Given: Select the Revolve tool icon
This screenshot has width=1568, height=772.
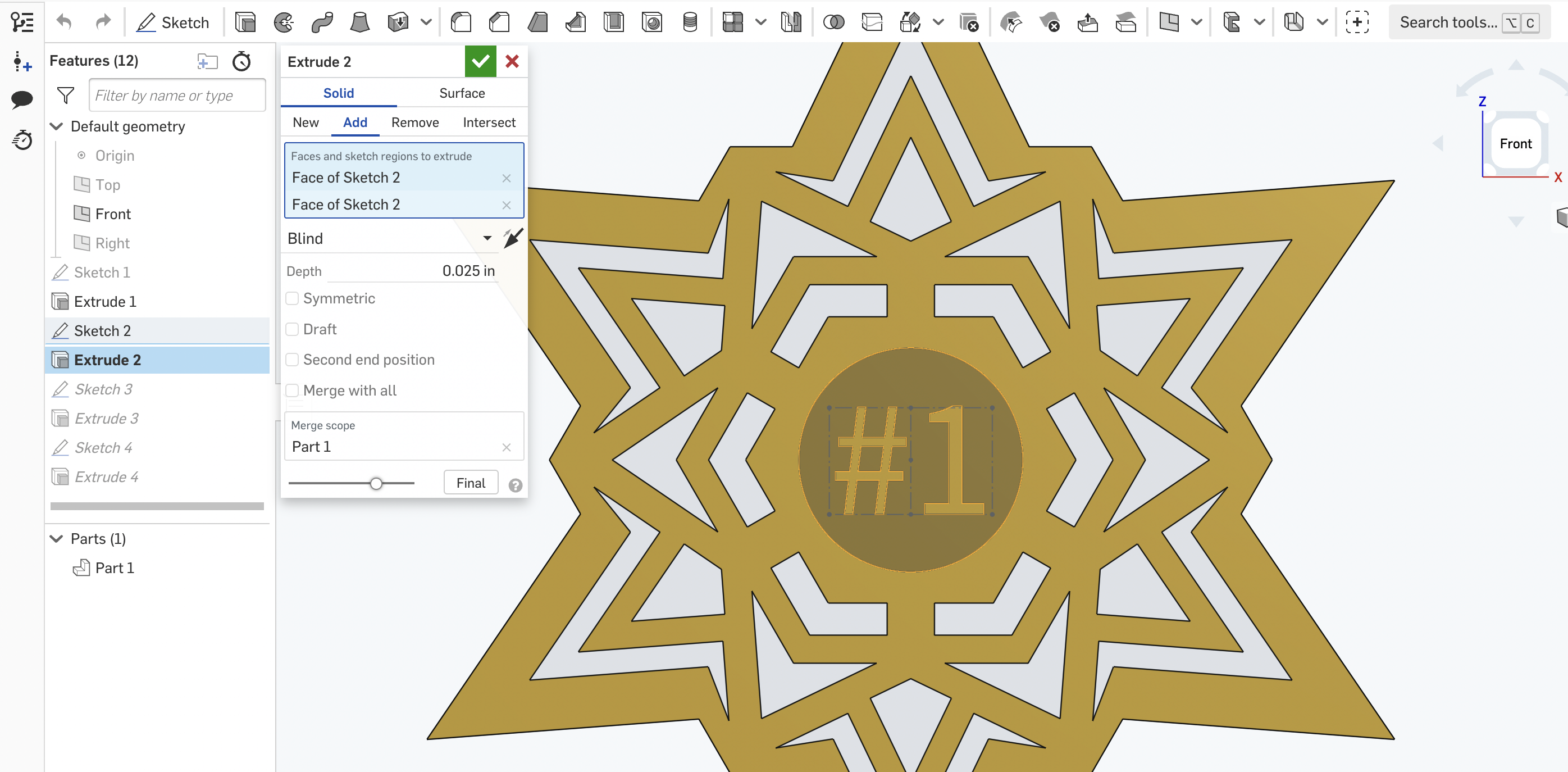Looking at the screenshot, I should (284, 22).
